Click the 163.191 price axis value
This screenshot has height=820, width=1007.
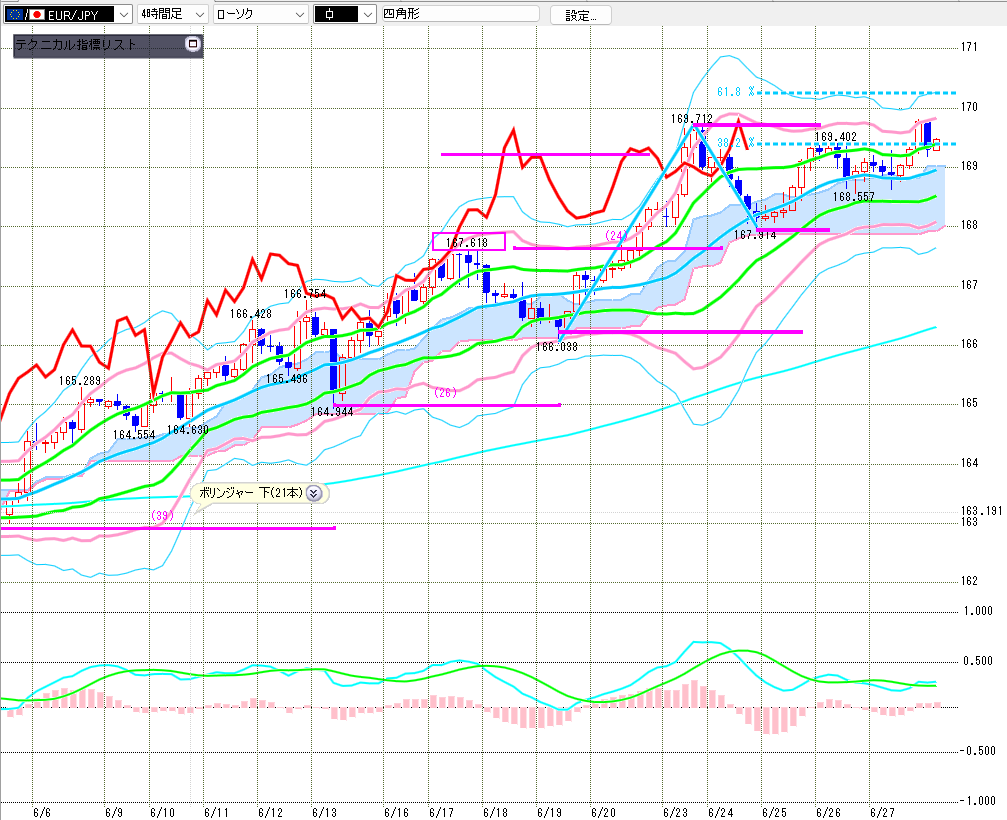(981, 511)
